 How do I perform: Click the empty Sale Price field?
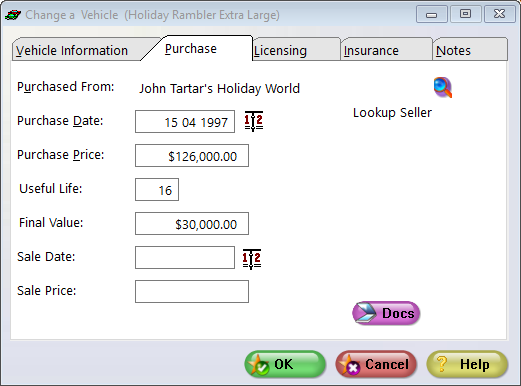click(x=192, y=292)
